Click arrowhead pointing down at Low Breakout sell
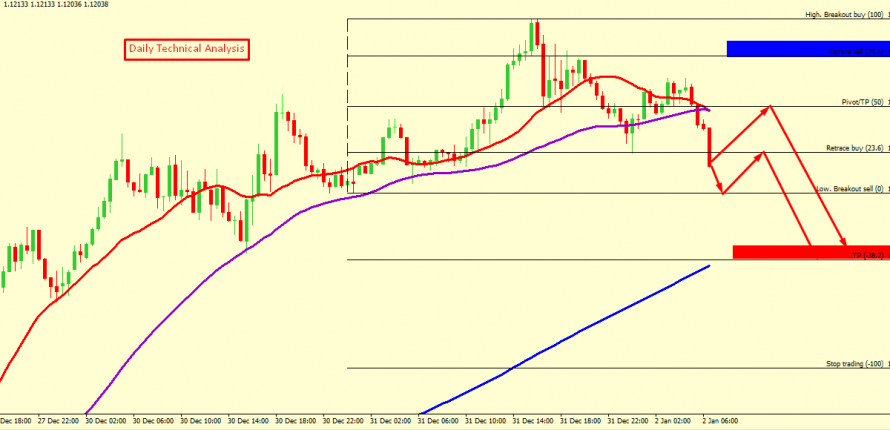 pos(720,190)
